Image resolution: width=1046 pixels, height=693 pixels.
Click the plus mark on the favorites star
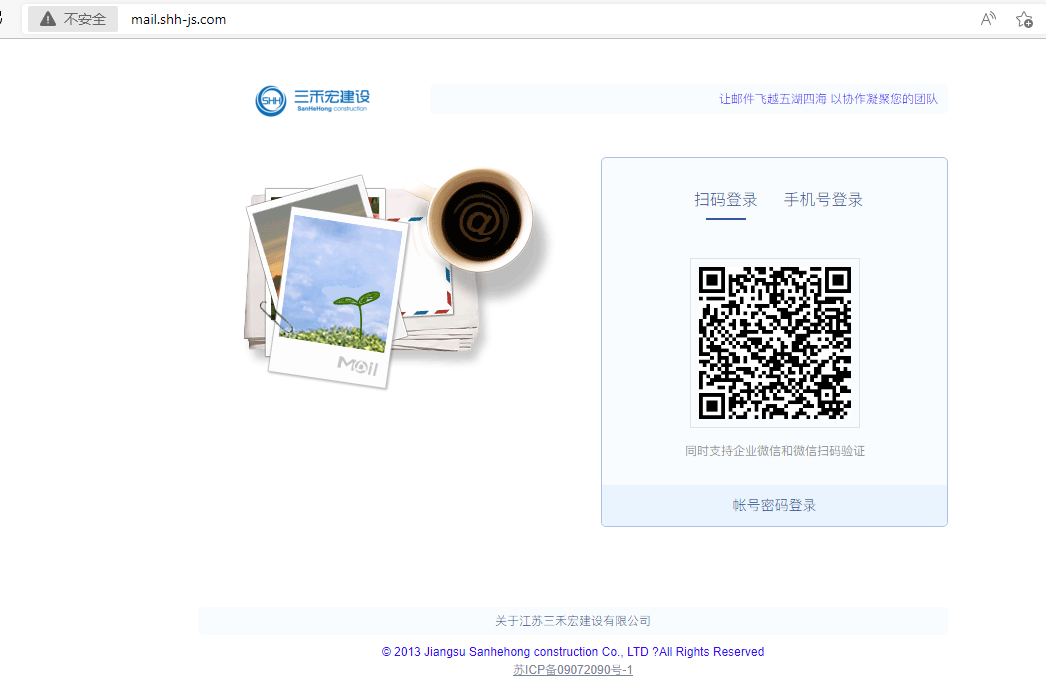coord(1028,23)
